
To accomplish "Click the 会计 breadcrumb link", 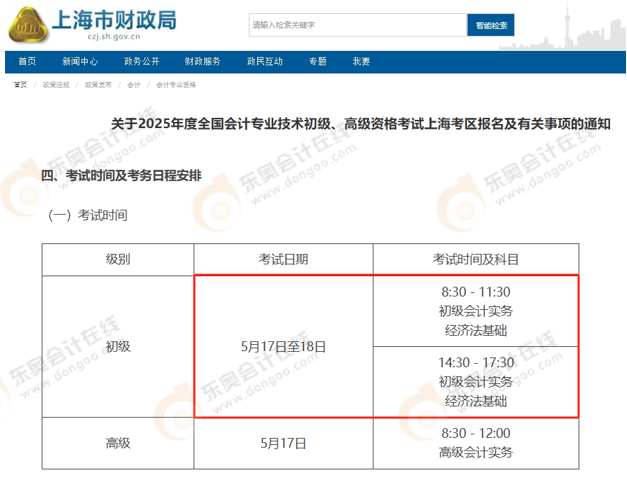I will tap(134, 86).
